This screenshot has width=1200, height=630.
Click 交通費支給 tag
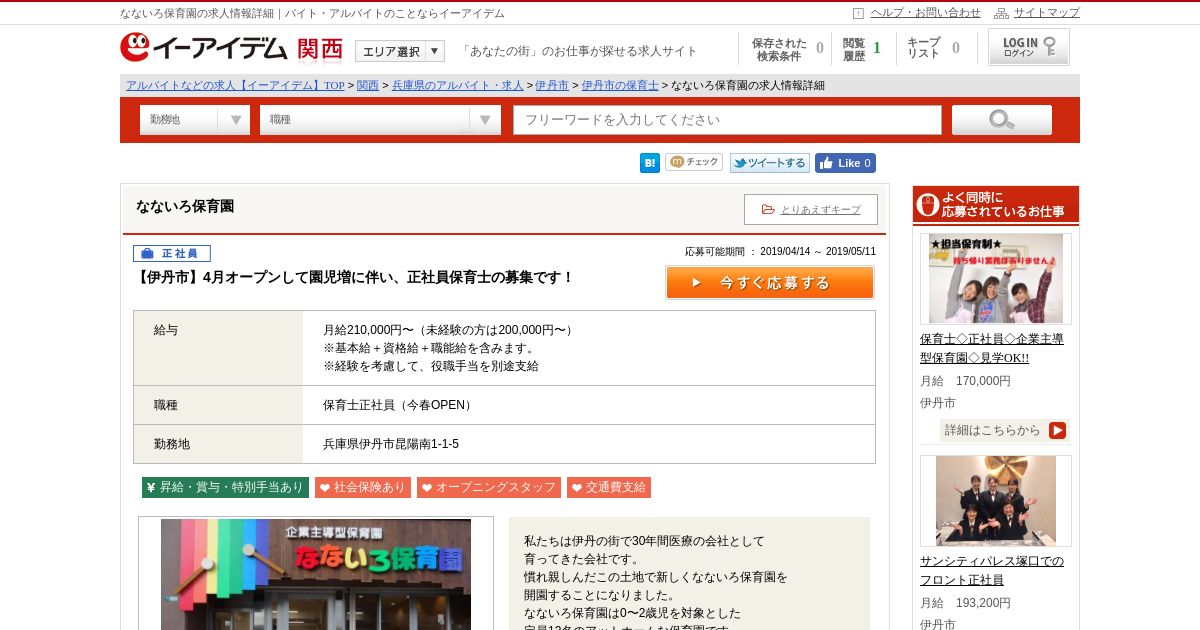tap(609, 487)
